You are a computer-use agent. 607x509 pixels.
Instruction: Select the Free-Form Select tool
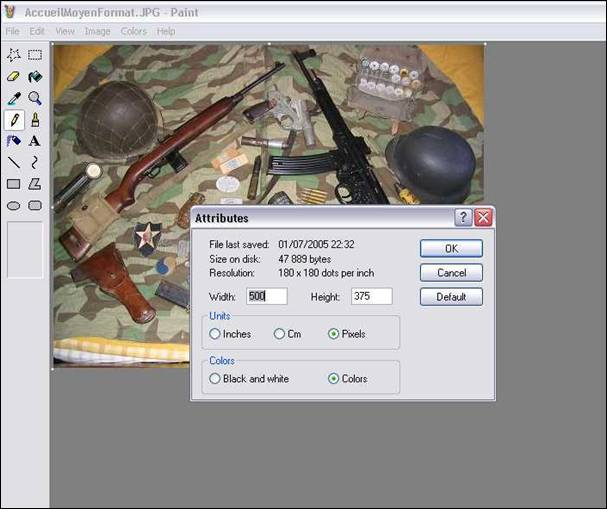14,55
